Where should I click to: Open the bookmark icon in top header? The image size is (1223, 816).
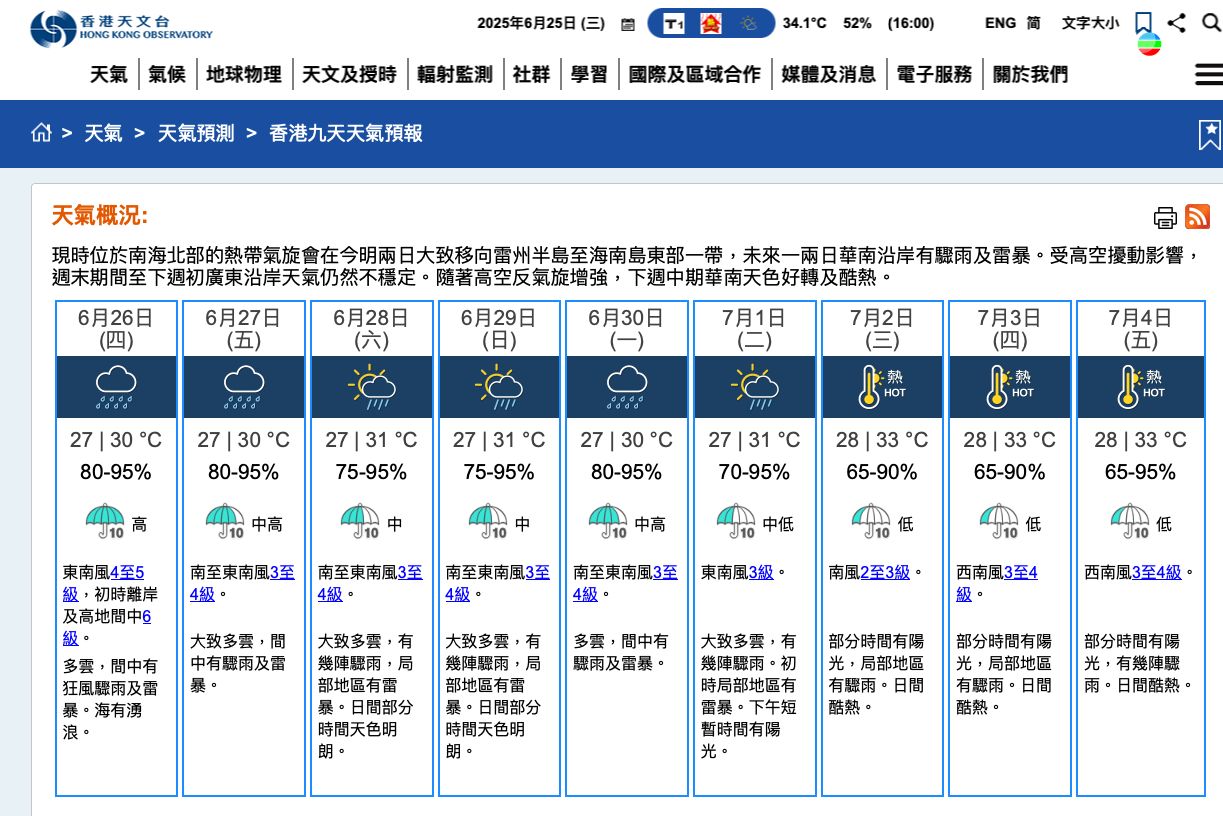pyautogui.click(x=1144, y=23)
